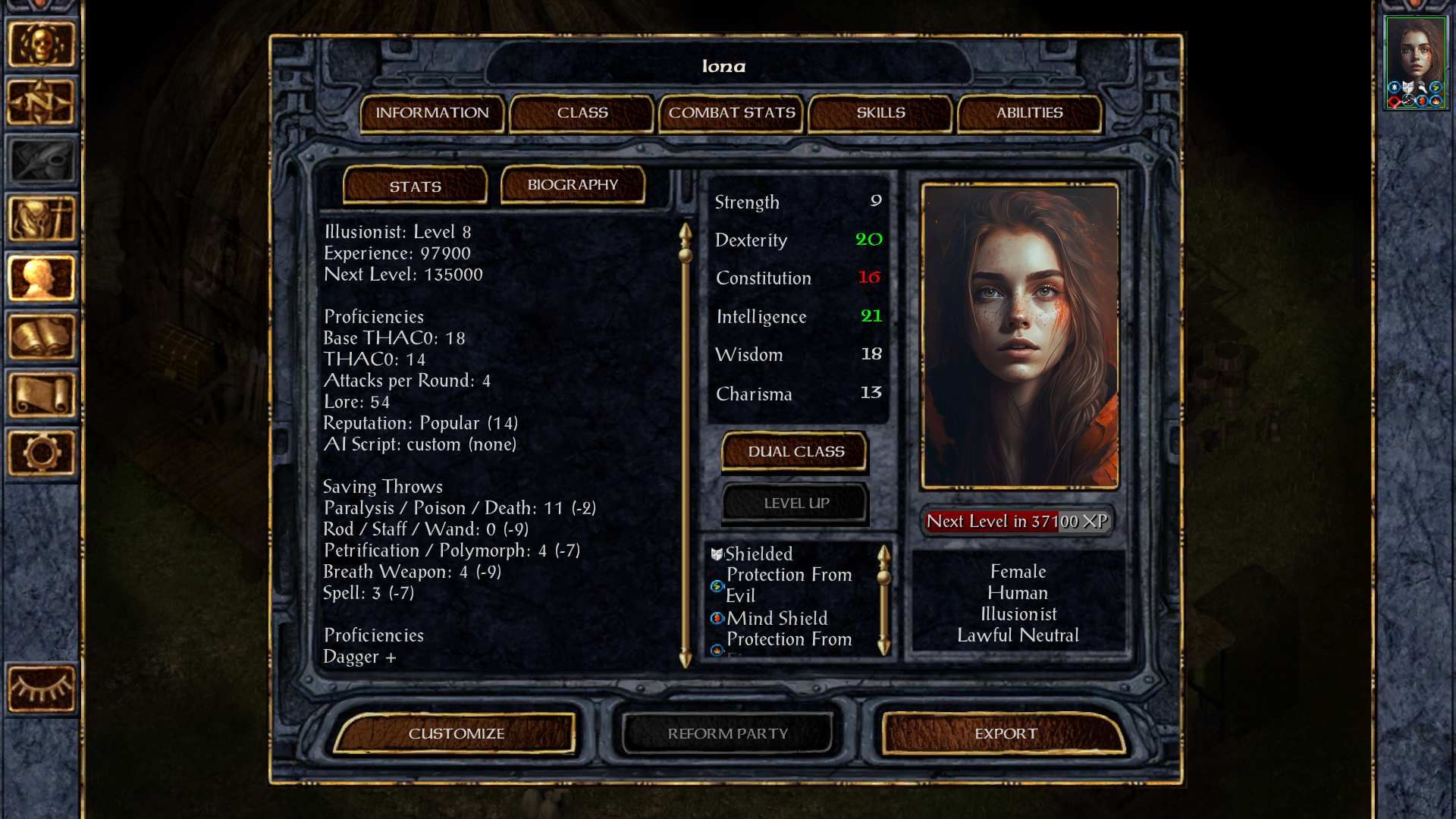1456x819 pixels.
Task: Click the "Experience: 97900" line
Action: tap(397, 253)
